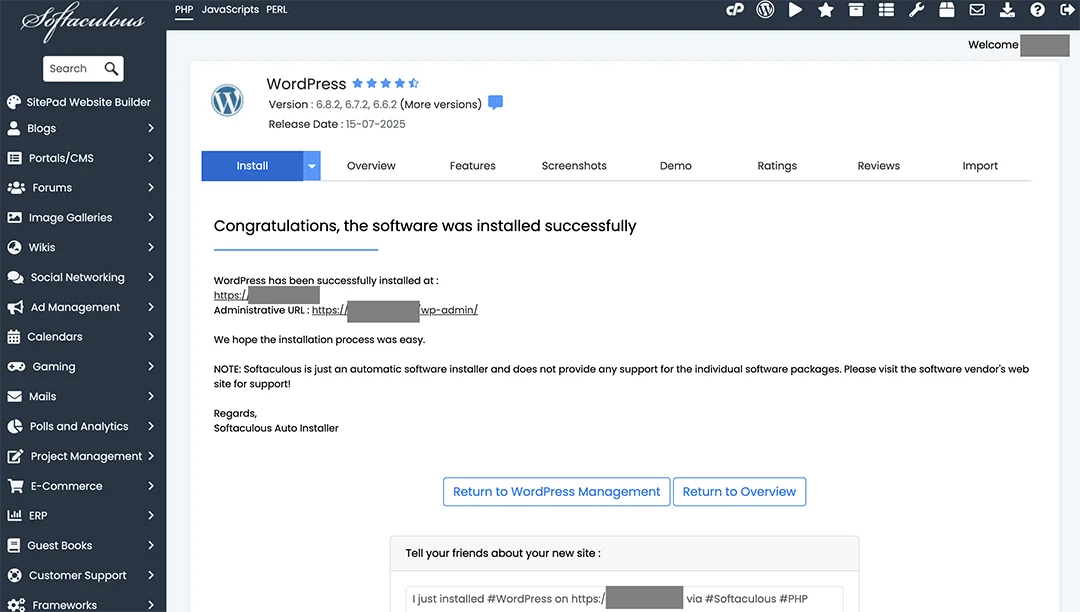1080x612 pixels.
Task: Select the Import tab
Action: coord(980,166)
